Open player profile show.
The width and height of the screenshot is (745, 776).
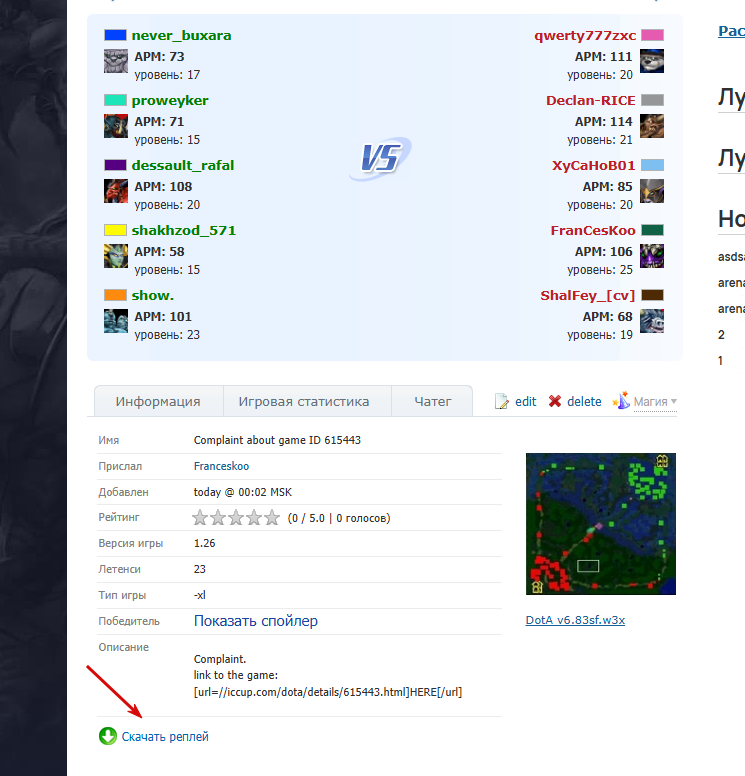153,295
